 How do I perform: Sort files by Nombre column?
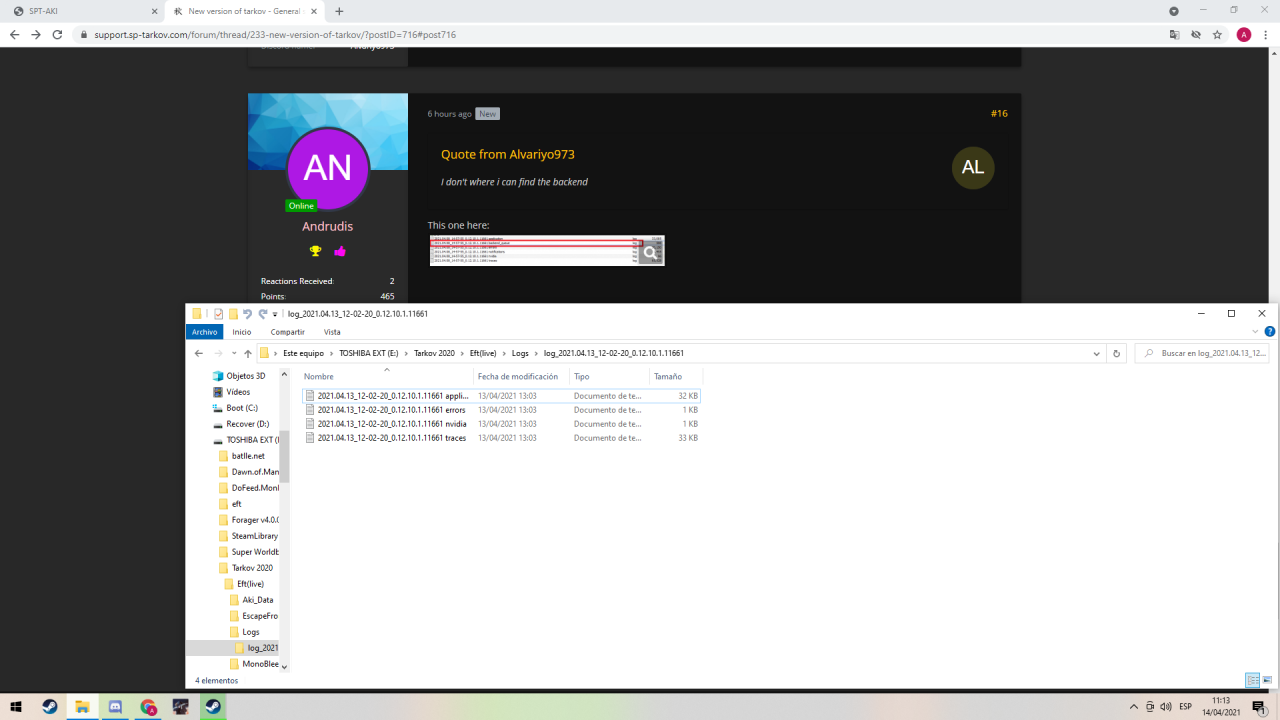click(x=388, y=376)
